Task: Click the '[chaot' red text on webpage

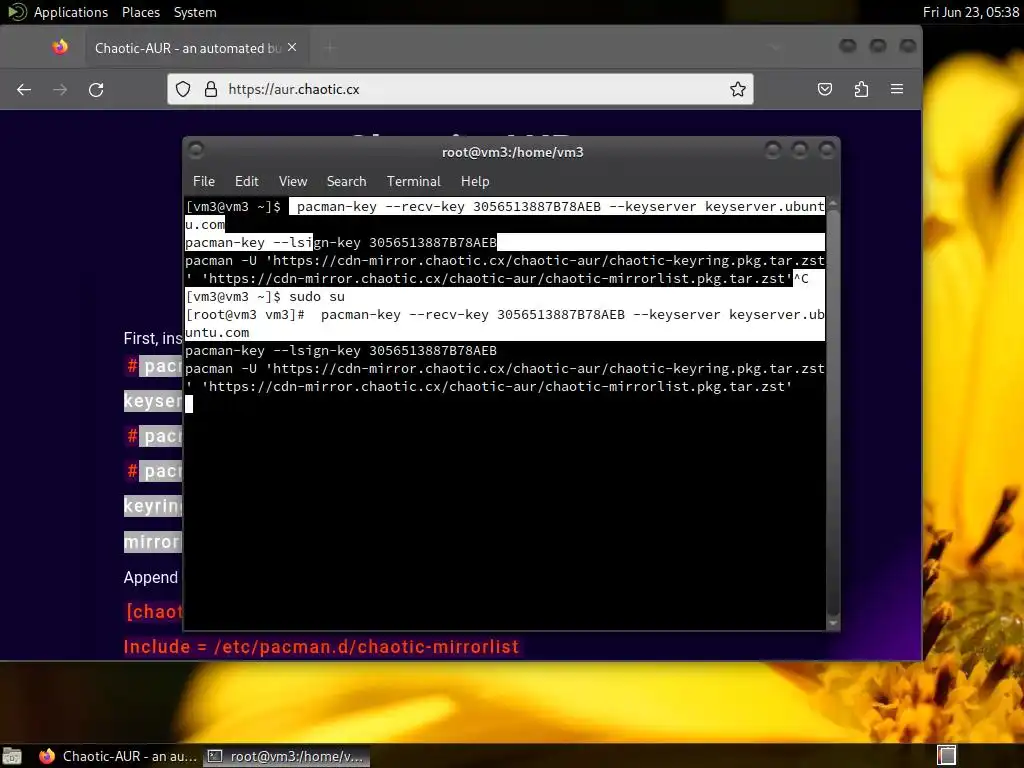Action: pyautogui.click(x=154, y=611)
